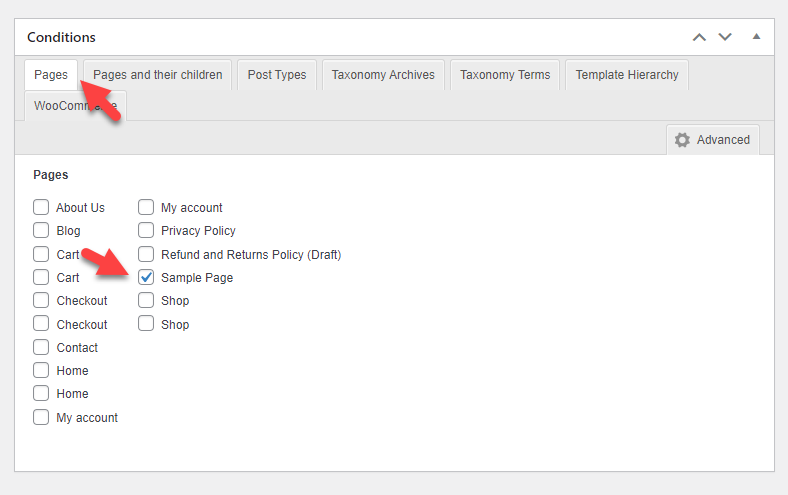Enable the Privacy Policy checkbox
788x495 pixels.
146,230
